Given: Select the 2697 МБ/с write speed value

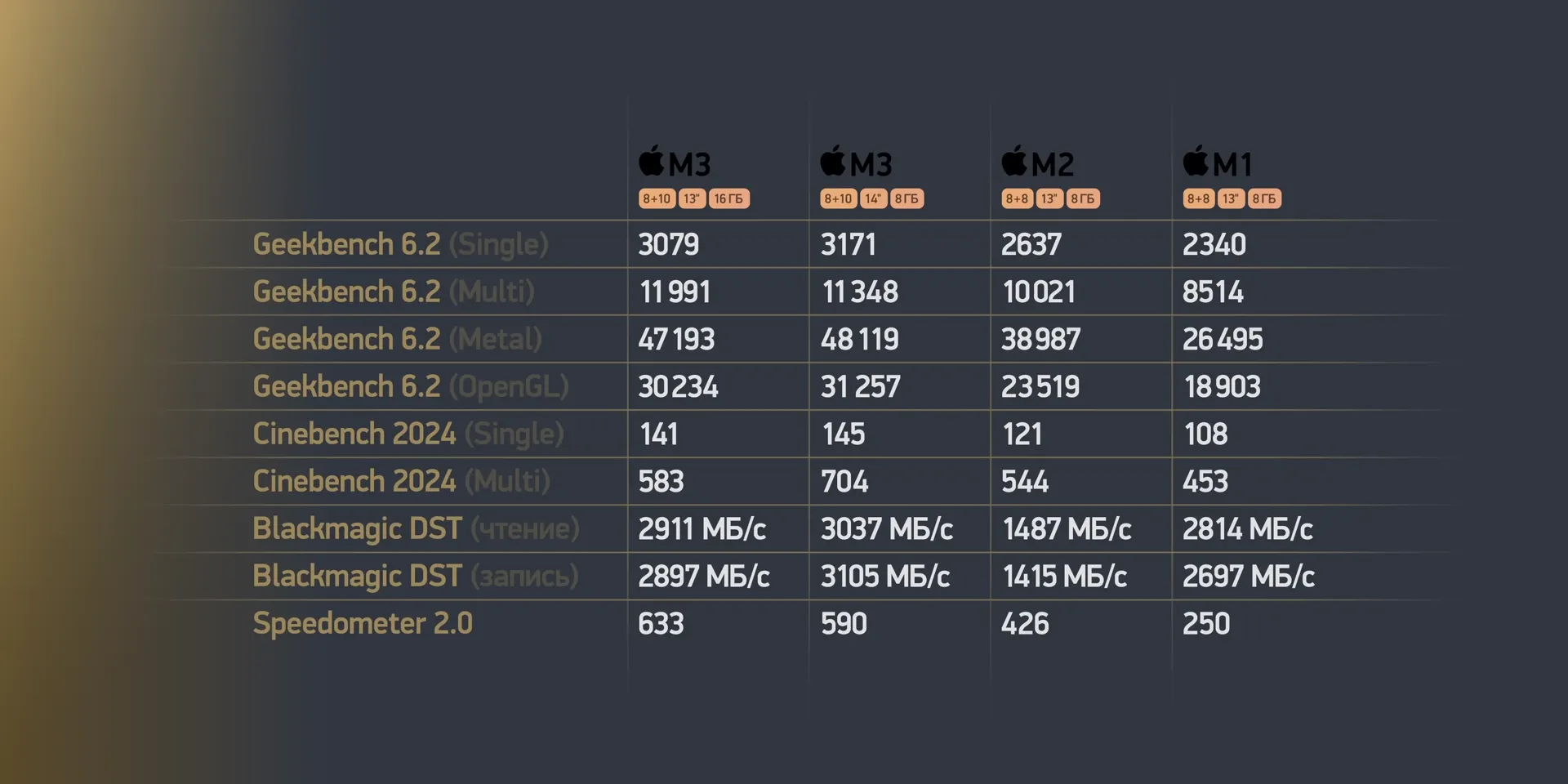Looking at the screenshot, I should (x=1248, y=576).
